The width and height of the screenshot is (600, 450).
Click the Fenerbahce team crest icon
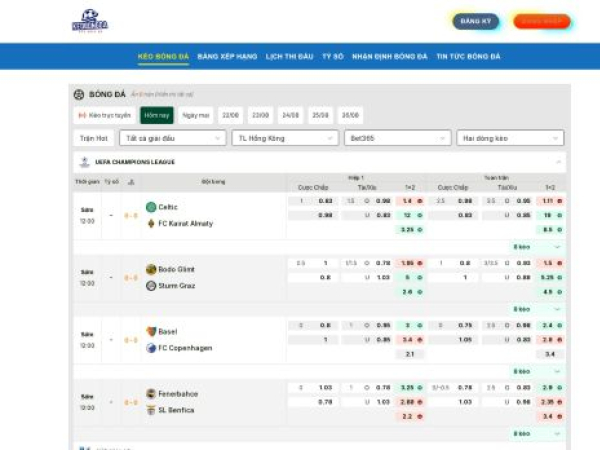coord(151,394)
